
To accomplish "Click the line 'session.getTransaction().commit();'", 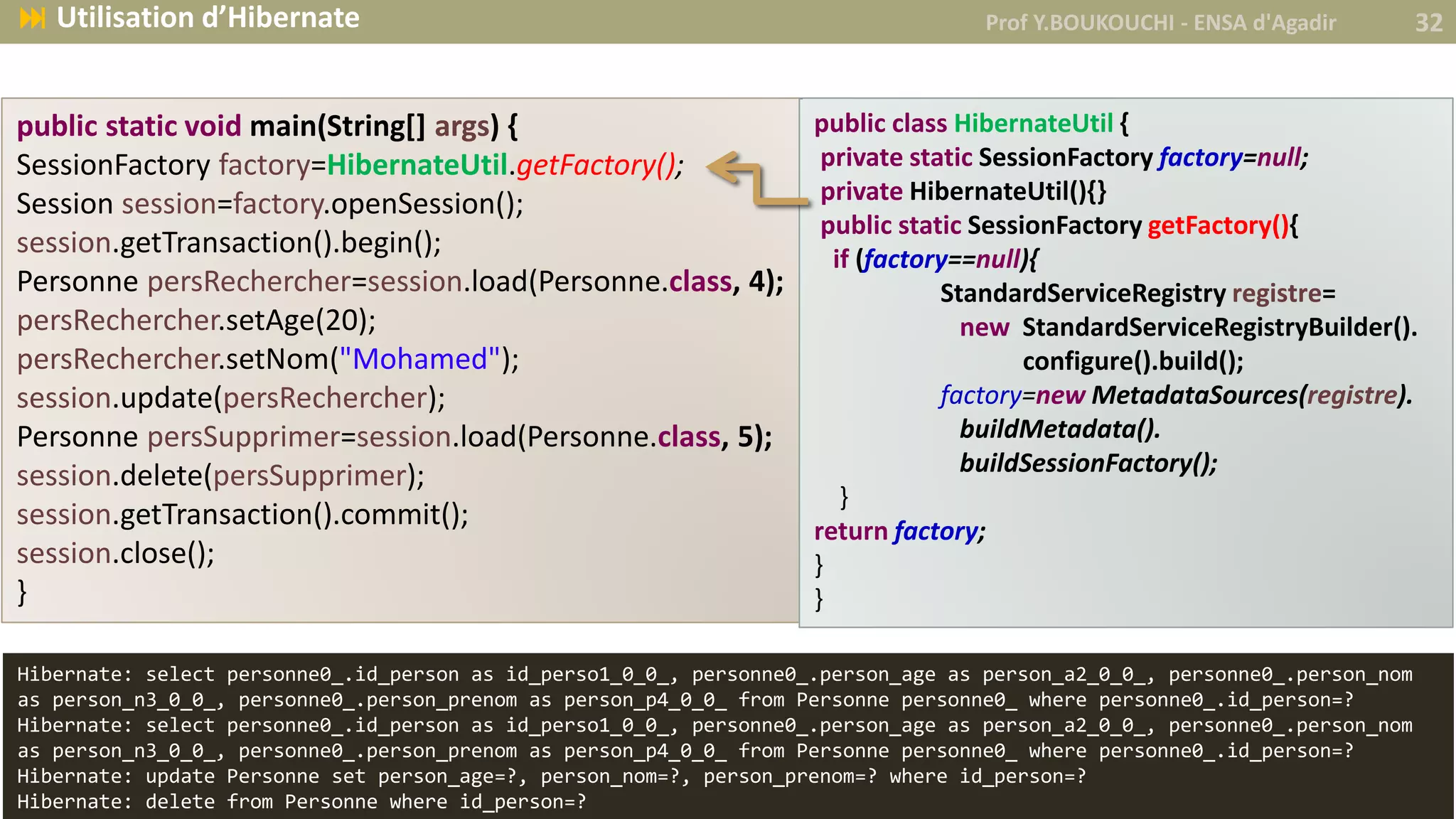I will [242, 515].
